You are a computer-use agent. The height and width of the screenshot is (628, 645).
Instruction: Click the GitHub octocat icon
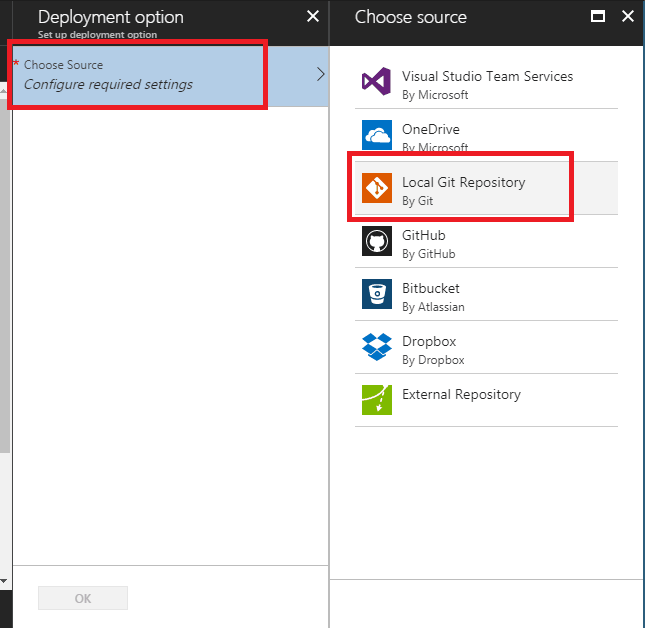[x=377, y=242]
